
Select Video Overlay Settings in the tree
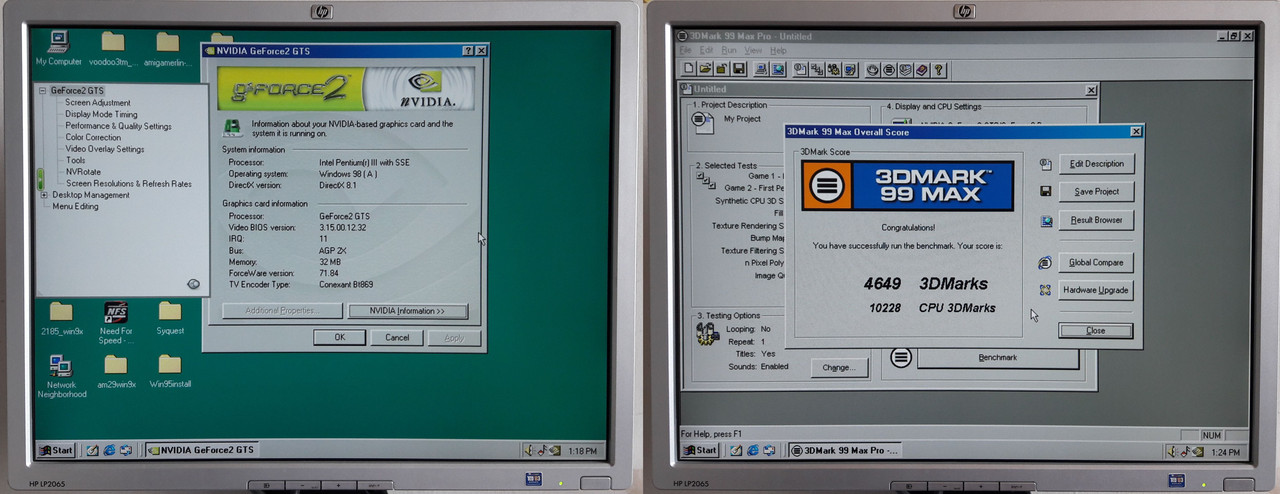(x=105, y=149)
